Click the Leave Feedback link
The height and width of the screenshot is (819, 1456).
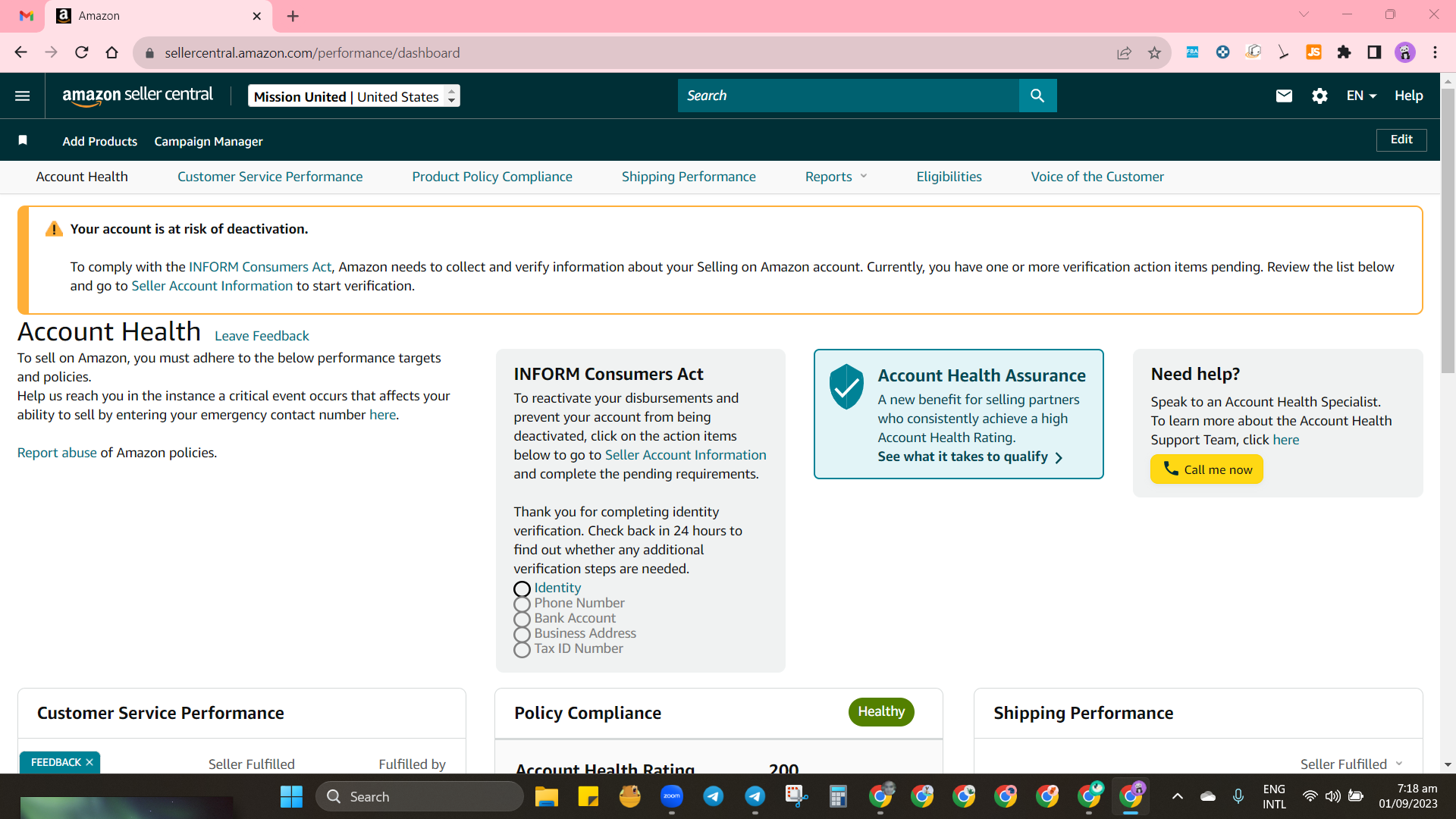click(x=262, y=336)
